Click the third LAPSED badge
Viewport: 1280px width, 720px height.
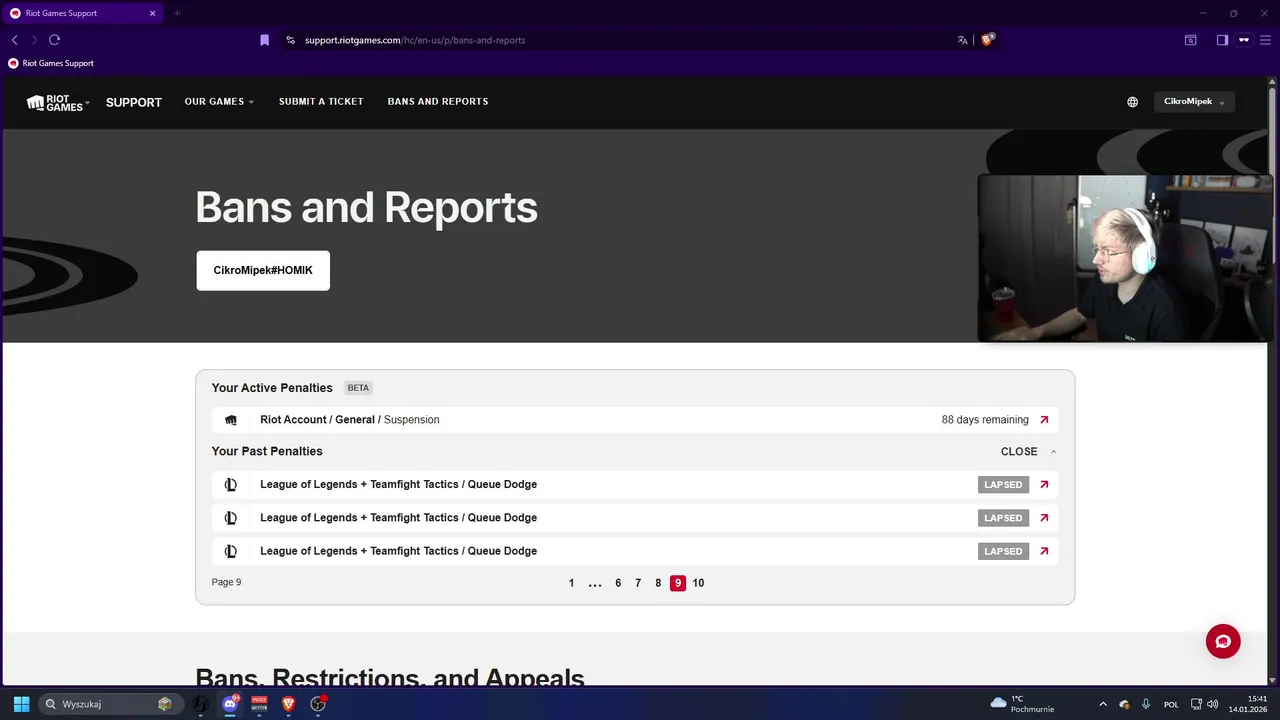pos(1003,551)
